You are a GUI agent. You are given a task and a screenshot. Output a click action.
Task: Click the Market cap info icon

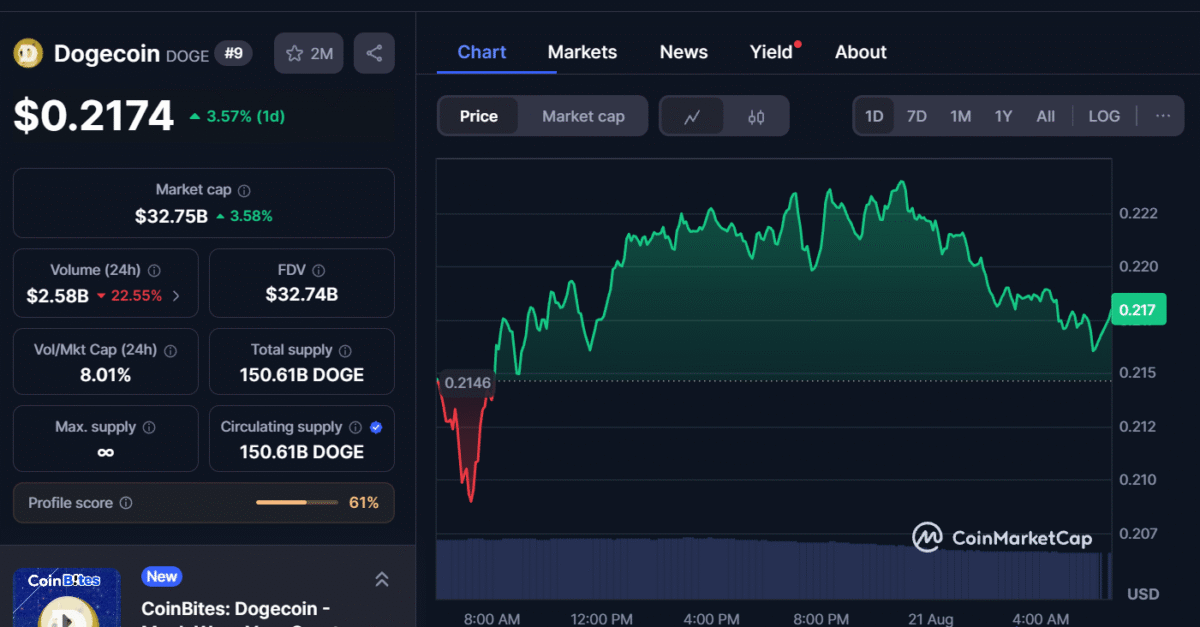244,190
